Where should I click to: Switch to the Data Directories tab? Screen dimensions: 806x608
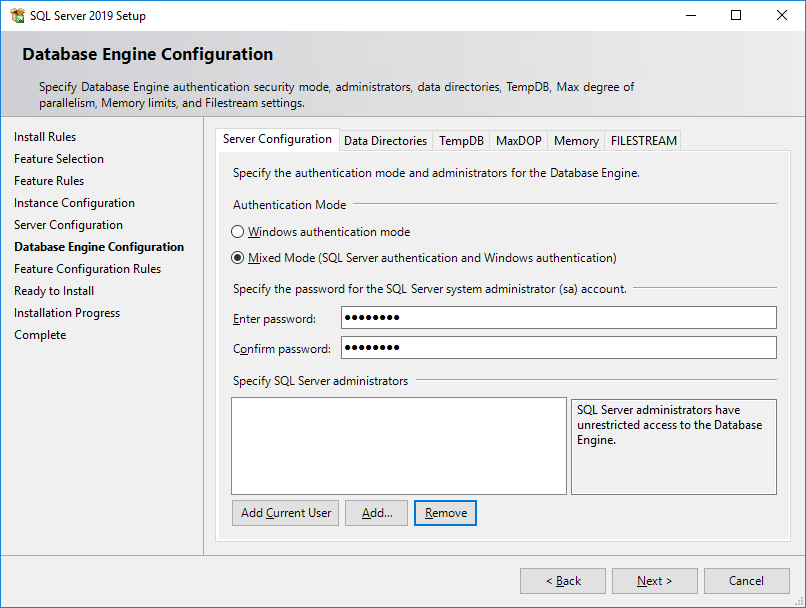(385, 141)
